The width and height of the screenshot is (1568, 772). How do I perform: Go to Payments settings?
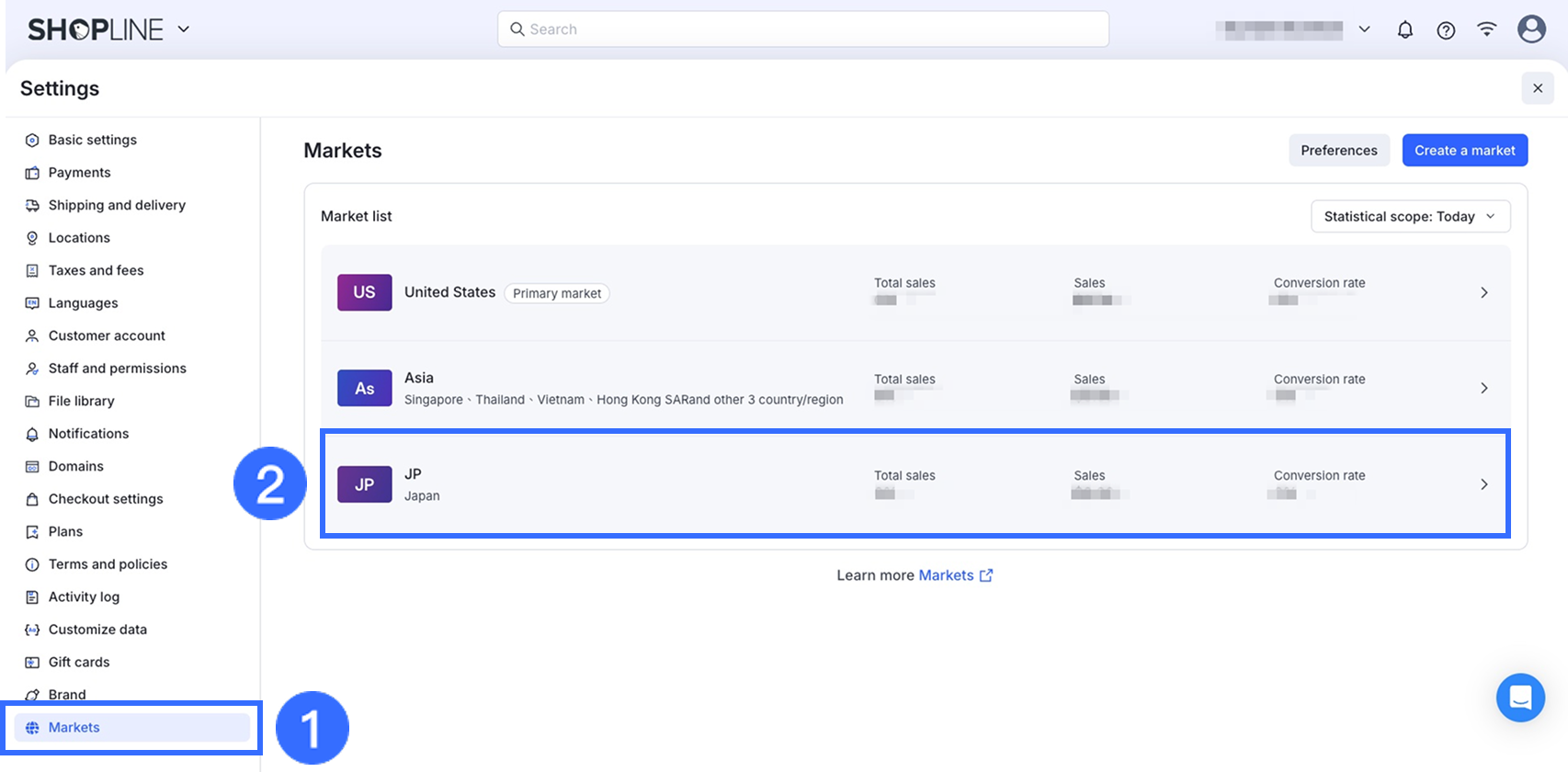coord(79,173)
